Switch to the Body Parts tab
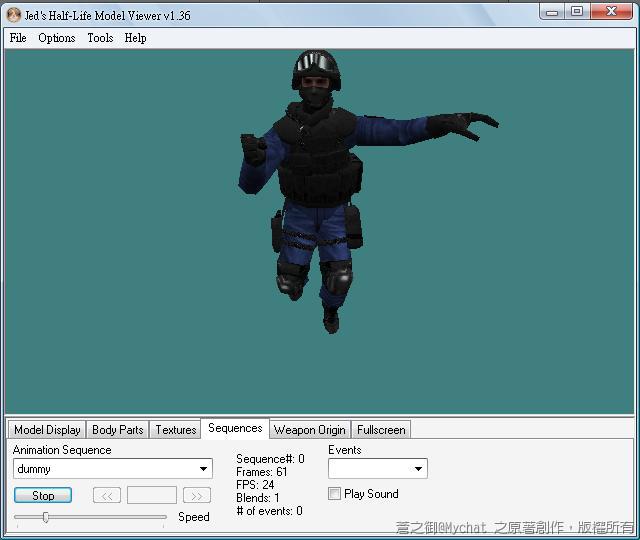Viewport: 640px width, 540px height. [118, 430]
